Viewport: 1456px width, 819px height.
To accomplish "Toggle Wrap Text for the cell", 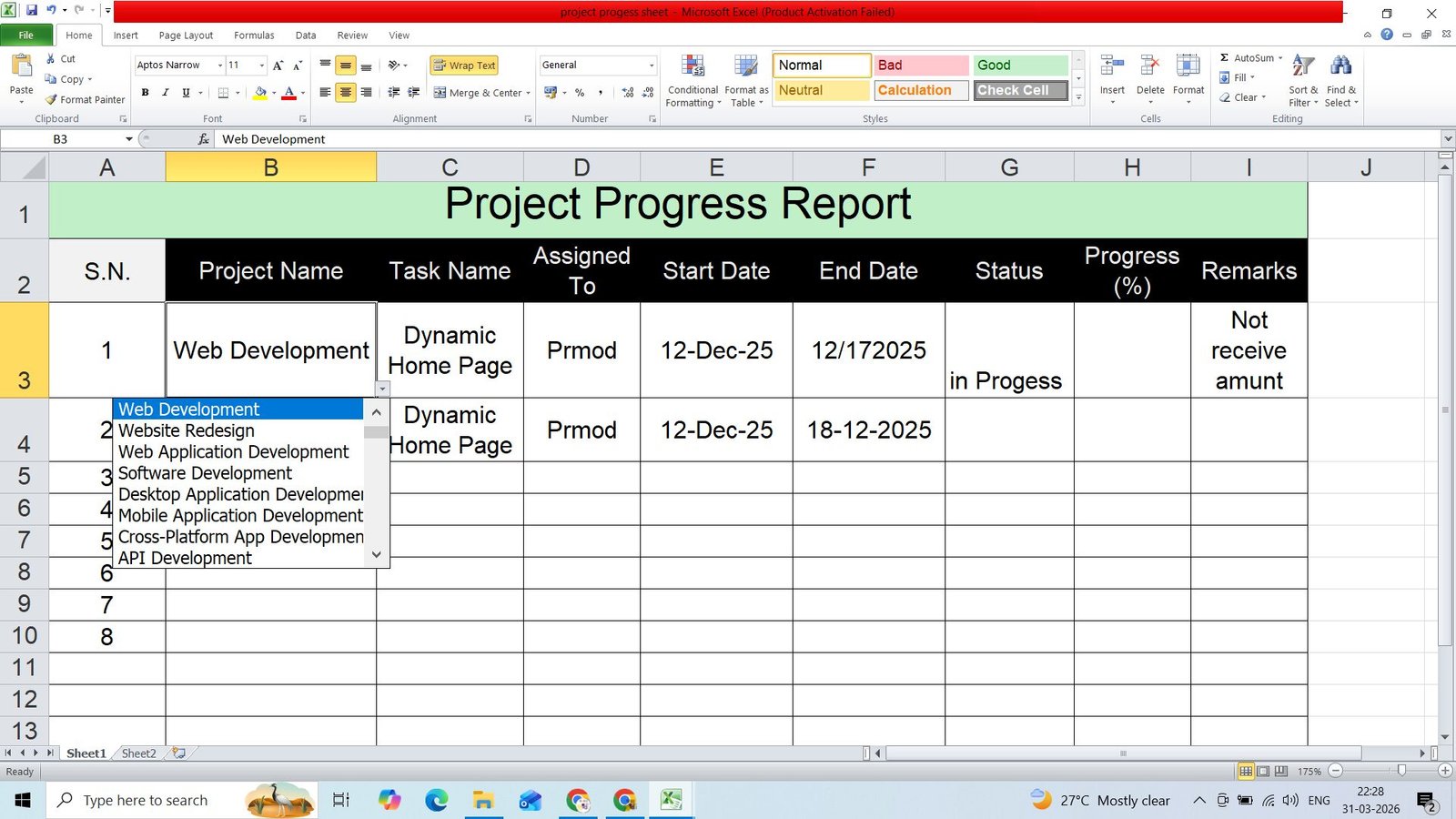I will coord(464,66).
